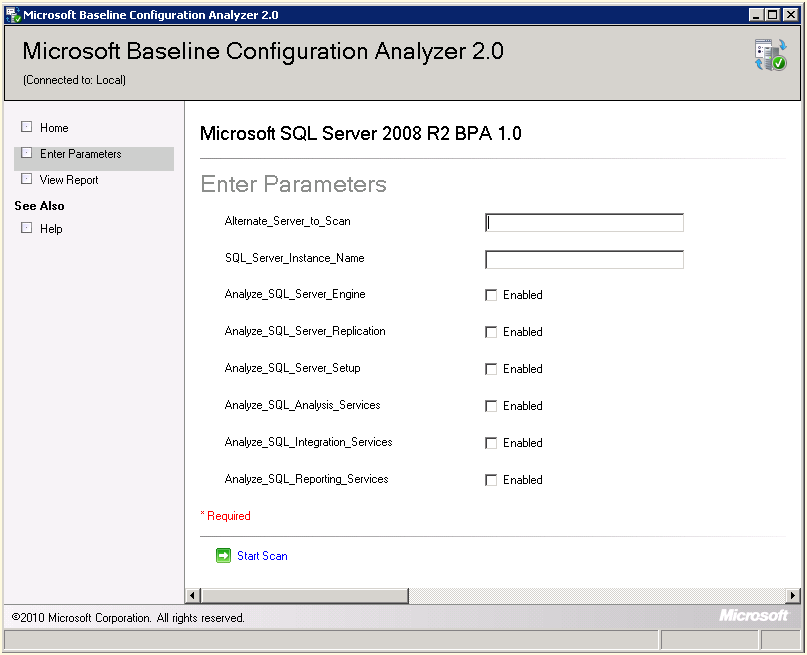Click the SQL_Server_Instance_Name input box

click(x=584, y=260)
